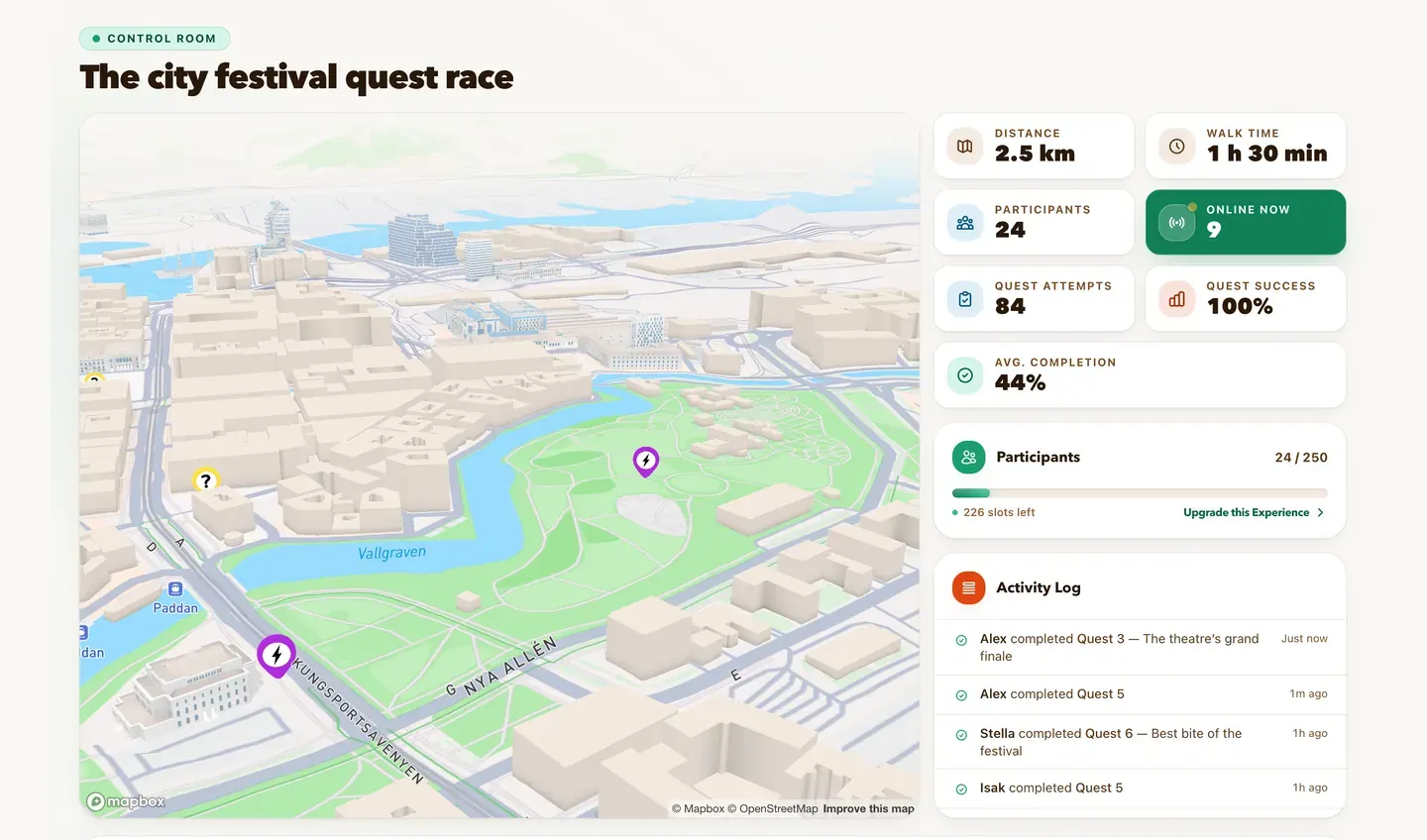Click the Avg. Completion checkmark icon
Viewport: 1427px width, 840px height.
click(965, 375)
